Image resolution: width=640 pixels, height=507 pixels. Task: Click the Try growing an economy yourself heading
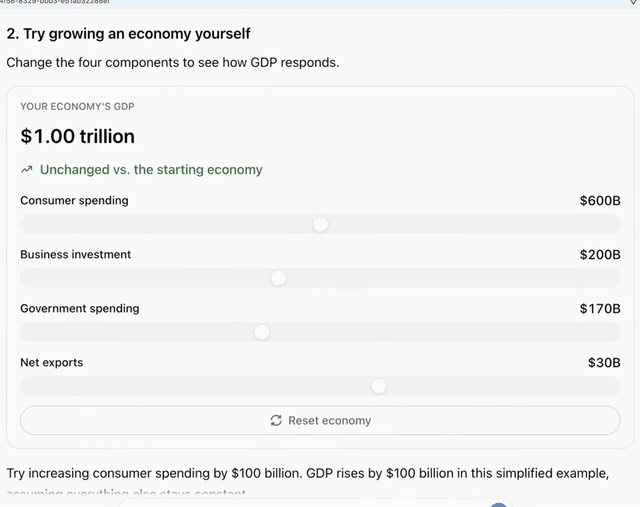[x=128, y=33]
